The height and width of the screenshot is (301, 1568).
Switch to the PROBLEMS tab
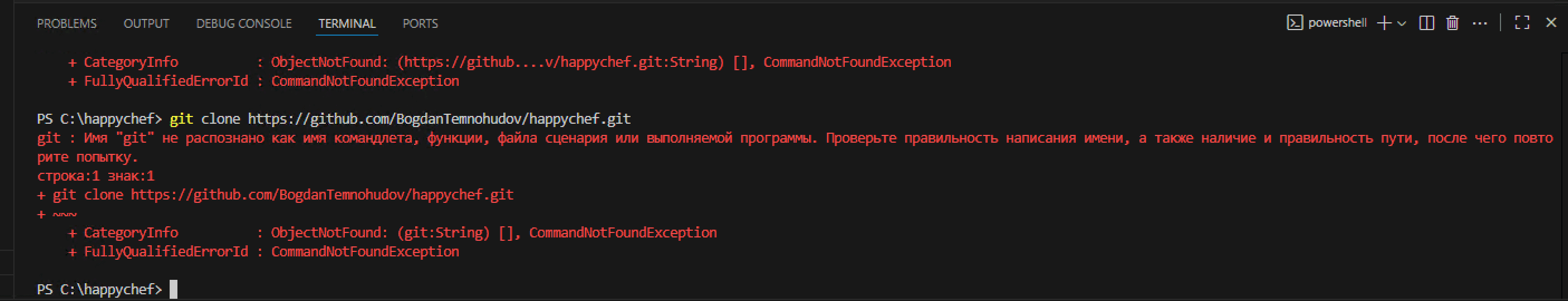point(66,24)
